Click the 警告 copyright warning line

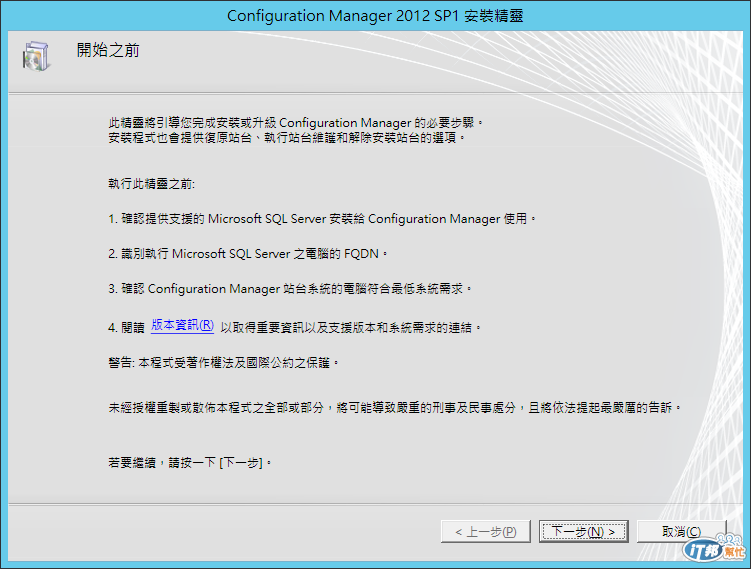pyautogui.click(x=224, y=363)
